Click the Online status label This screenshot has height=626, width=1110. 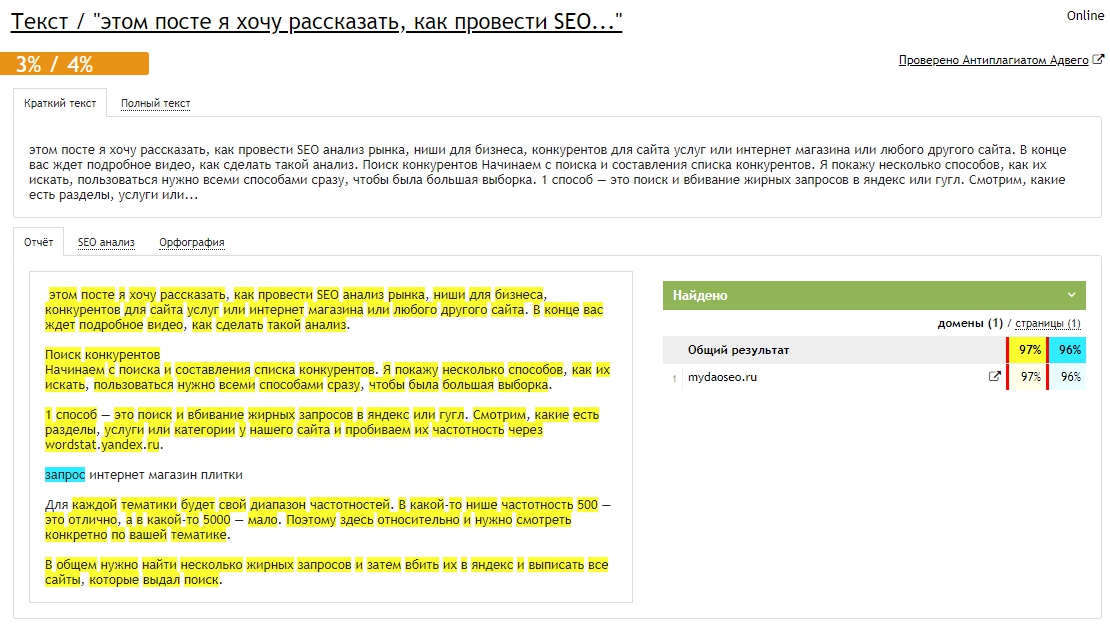[1085, 16]
